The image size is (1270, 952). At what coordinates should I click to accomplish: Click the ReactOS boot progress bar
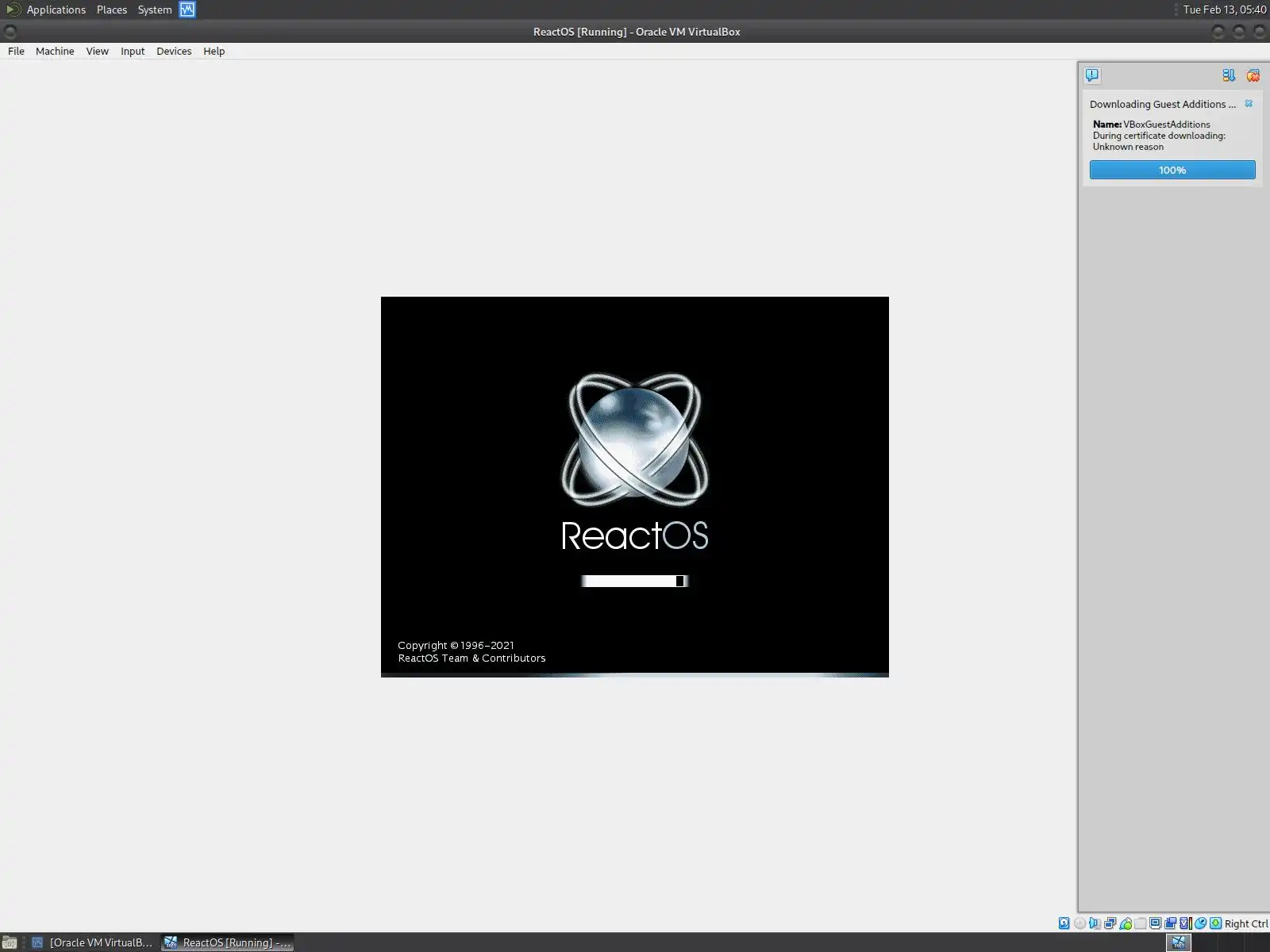tap(634, 582)
